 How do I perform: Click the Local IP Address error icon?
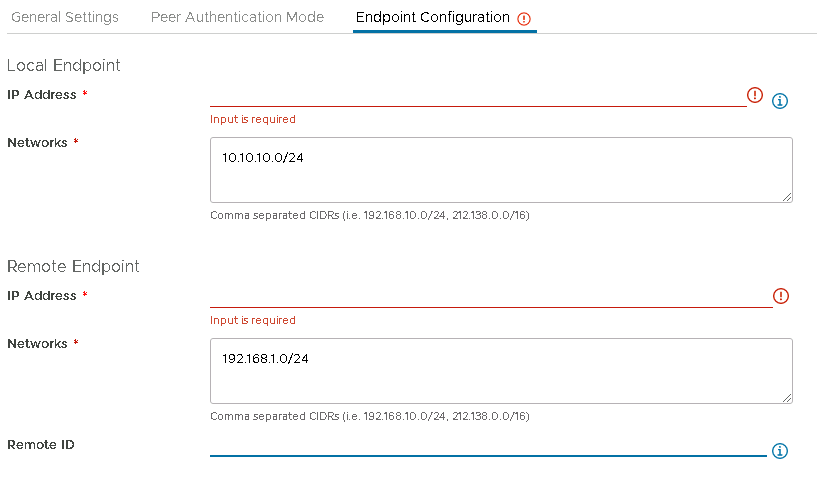[755, 95]
